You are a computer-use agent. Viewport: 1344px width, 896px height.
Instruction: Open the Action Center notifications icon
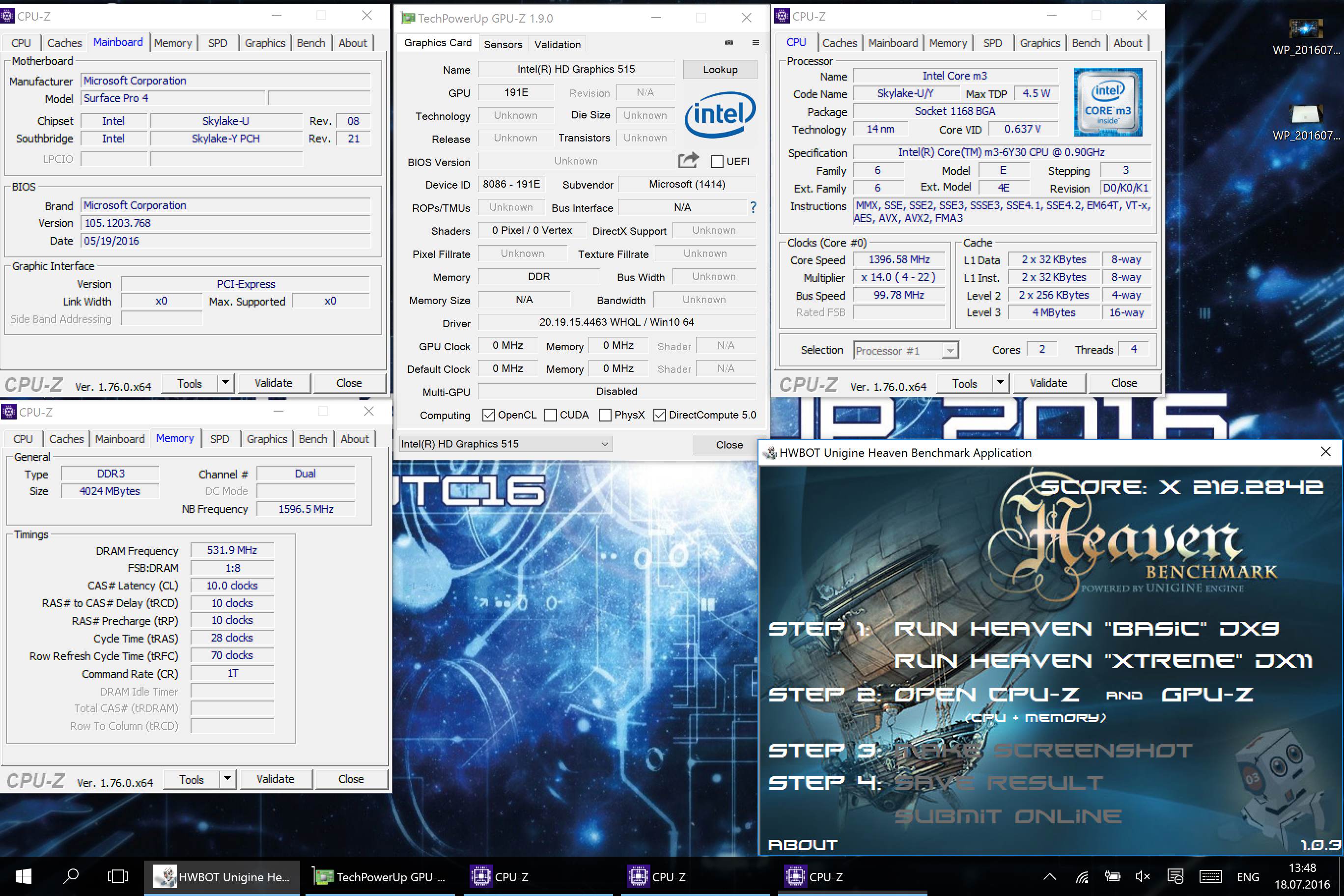tap(1176, 876)
